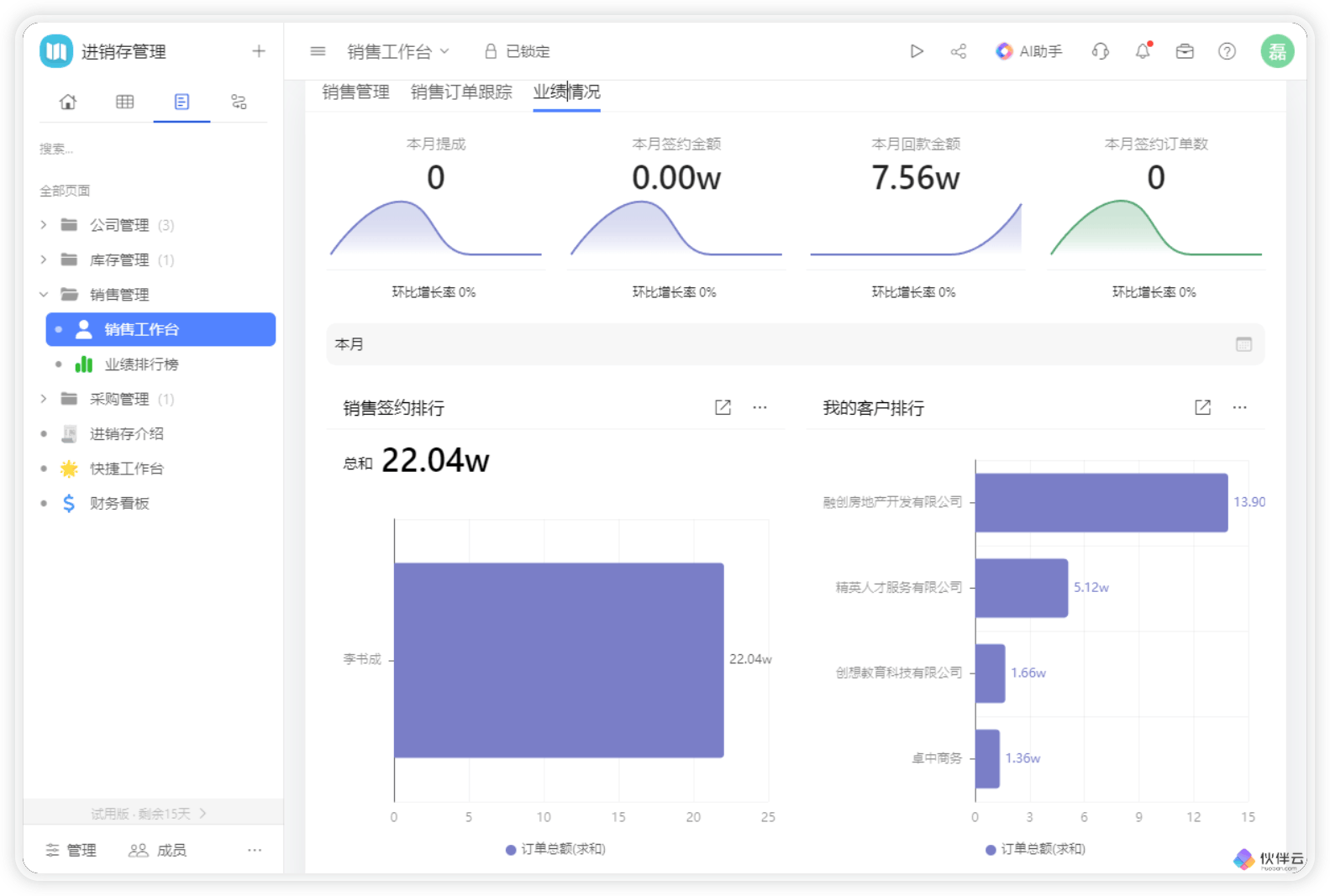Open 业绩排行榜 page
The image size is (1330, 896).
coord(141,364)
